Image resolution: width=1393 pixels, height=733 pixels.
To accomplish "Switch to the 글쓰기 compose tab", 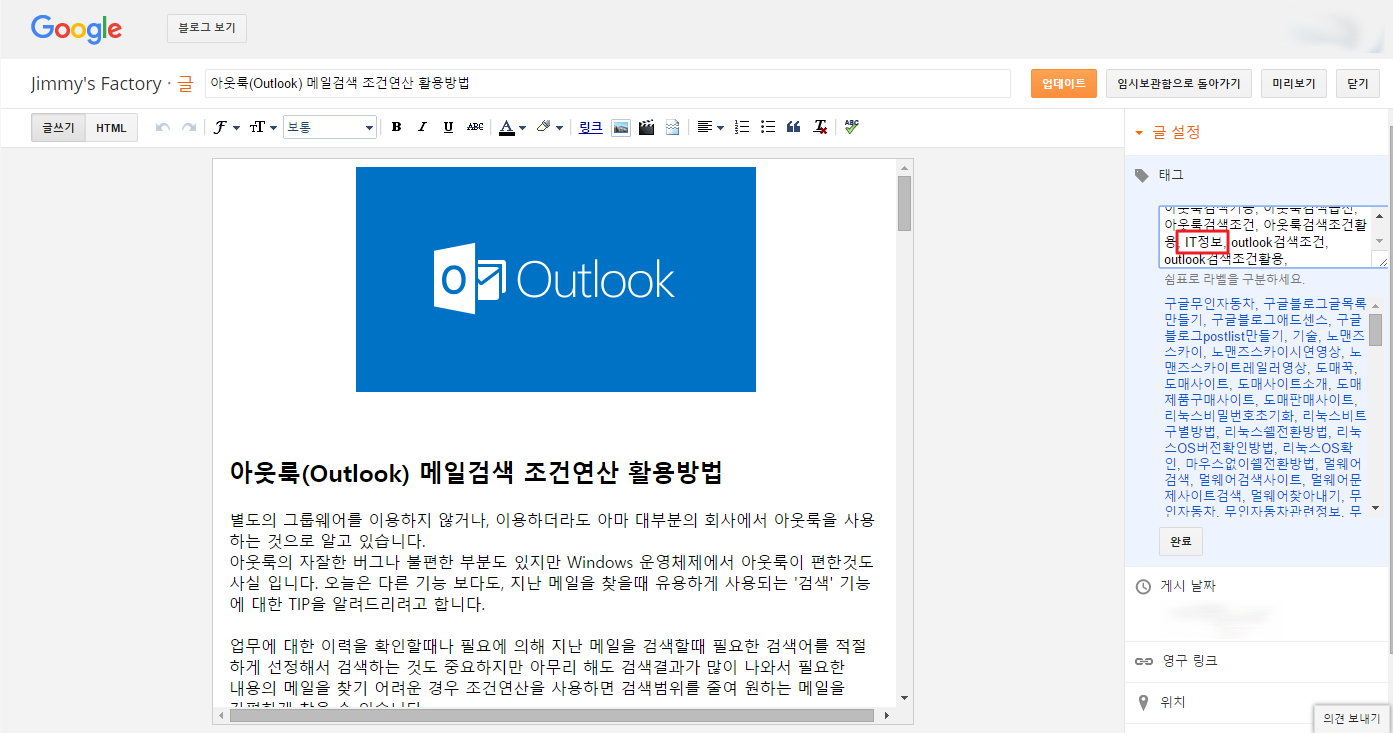I will [x=58, y=128].
